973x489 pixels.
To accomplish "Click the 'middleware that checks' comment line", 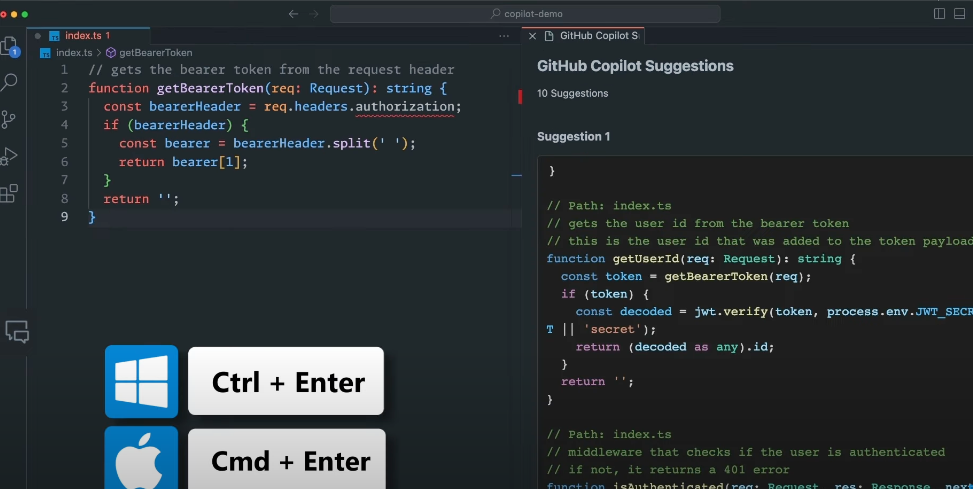I will (746, 452).
